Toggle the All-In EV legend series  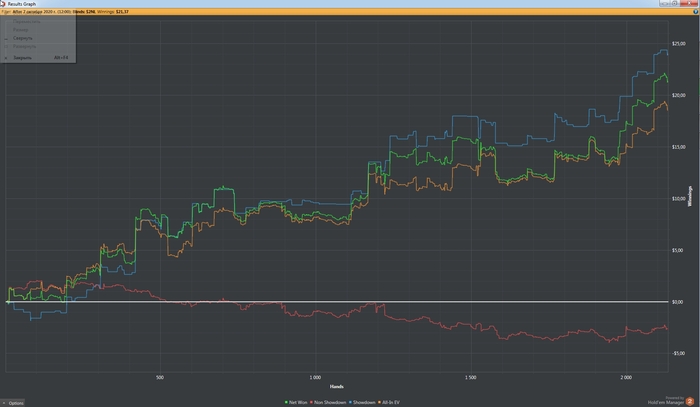click(389, 403)
